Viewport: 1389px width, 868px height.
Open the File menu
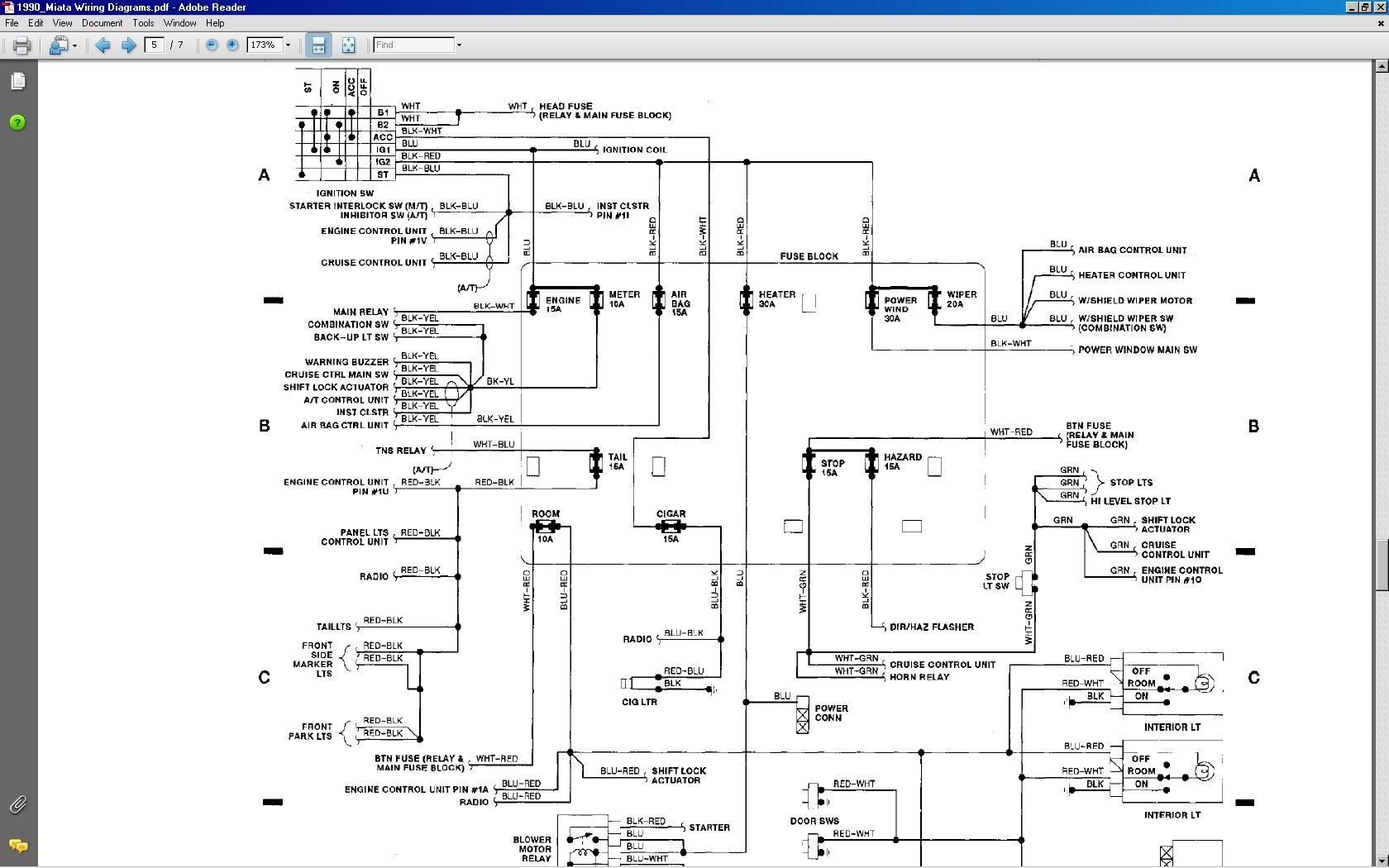click(x=12, y=23)
